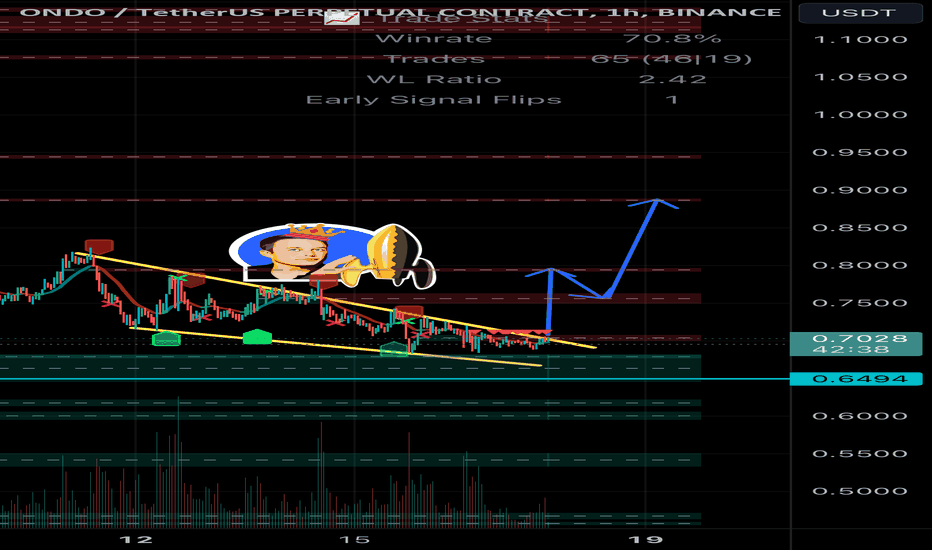932x550 pixels.
Task: Click the 65 (46|19) trades value
Action: pos(672,59)
